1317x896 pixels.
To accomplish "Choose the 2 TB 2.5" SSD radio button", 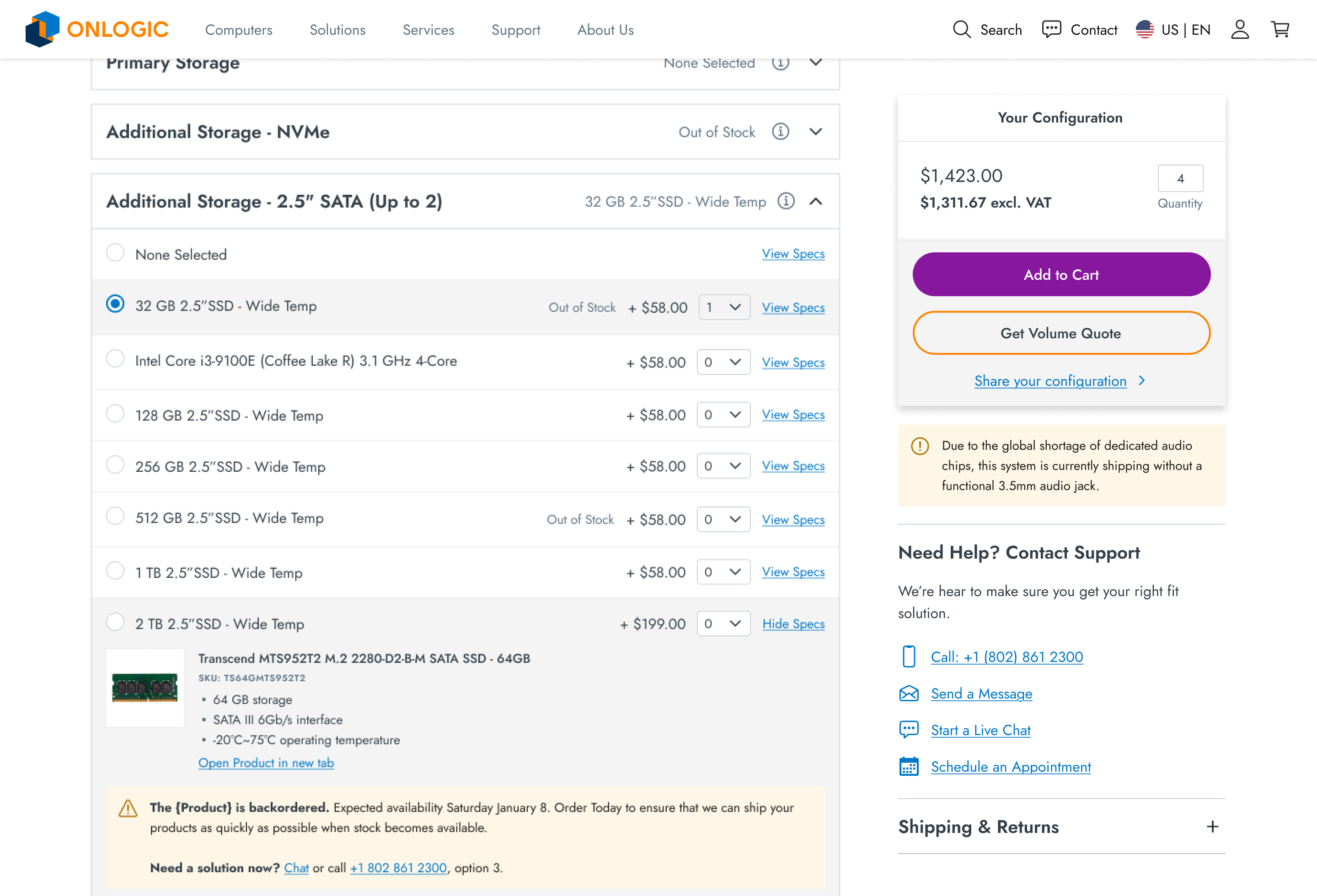I will (115, 622).
